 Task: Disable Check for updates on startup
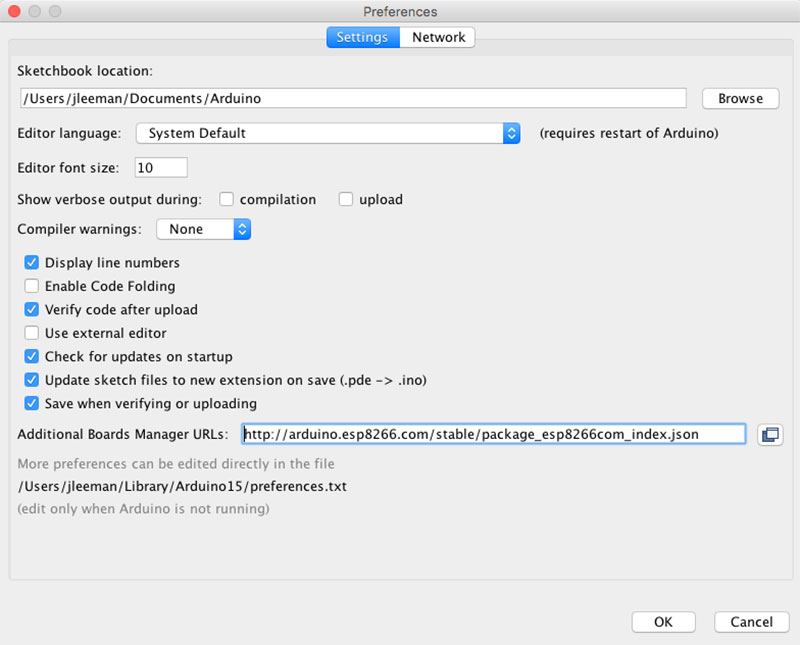32,356
